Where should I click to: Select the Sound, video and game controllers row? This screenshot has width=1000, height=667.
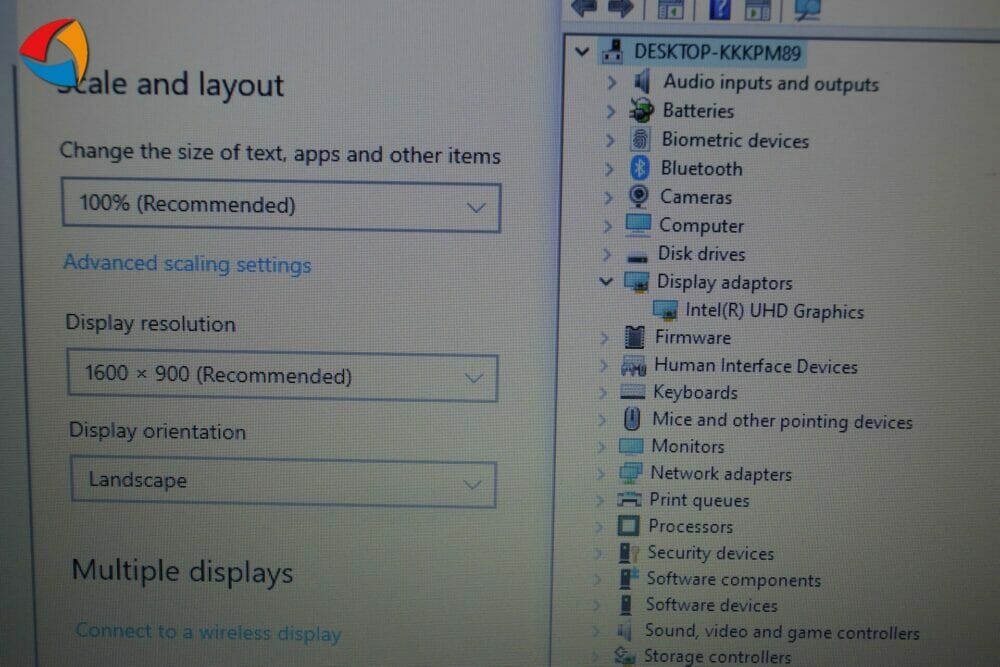coord(782,631)
